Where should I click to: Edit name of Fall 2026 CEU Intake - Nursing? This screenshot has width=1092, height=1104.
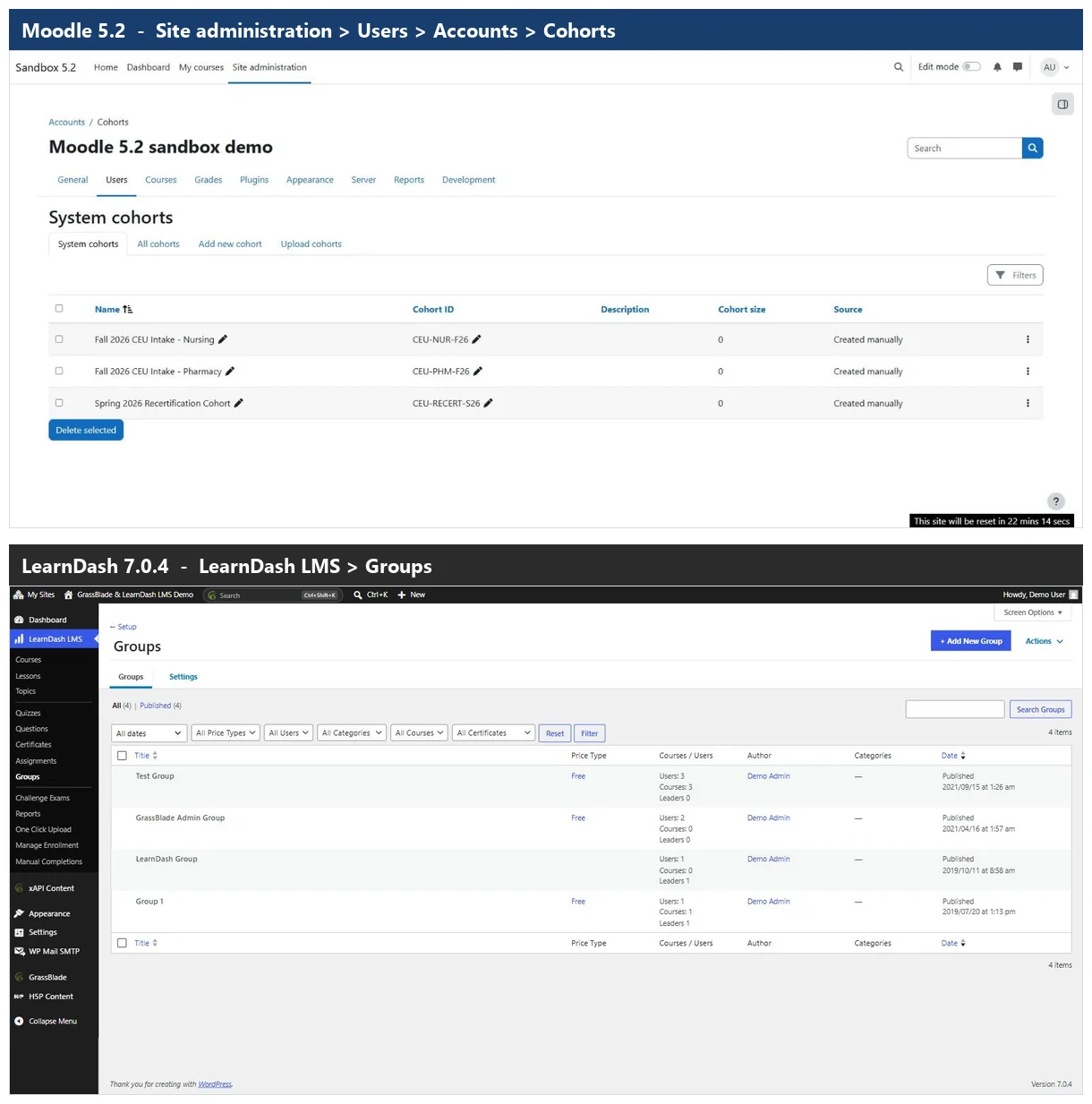coord(223,339)
